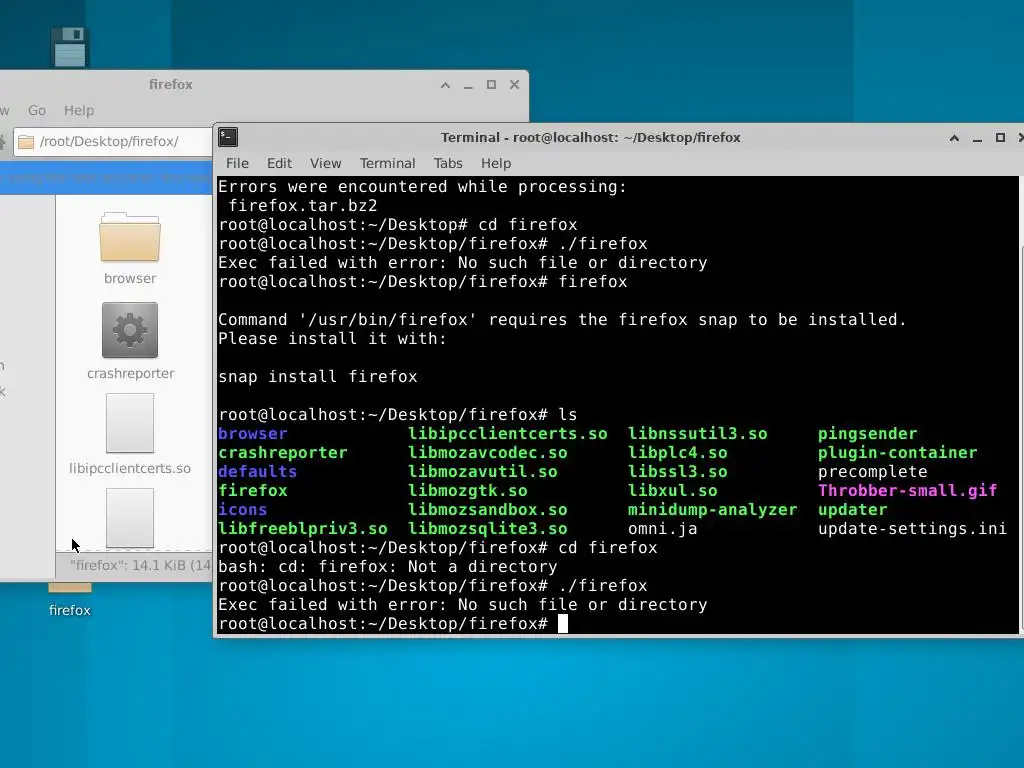Click 'icons' in the ls output
The width and height of the screenshot is (1024, 768).
tap(242, 509)
